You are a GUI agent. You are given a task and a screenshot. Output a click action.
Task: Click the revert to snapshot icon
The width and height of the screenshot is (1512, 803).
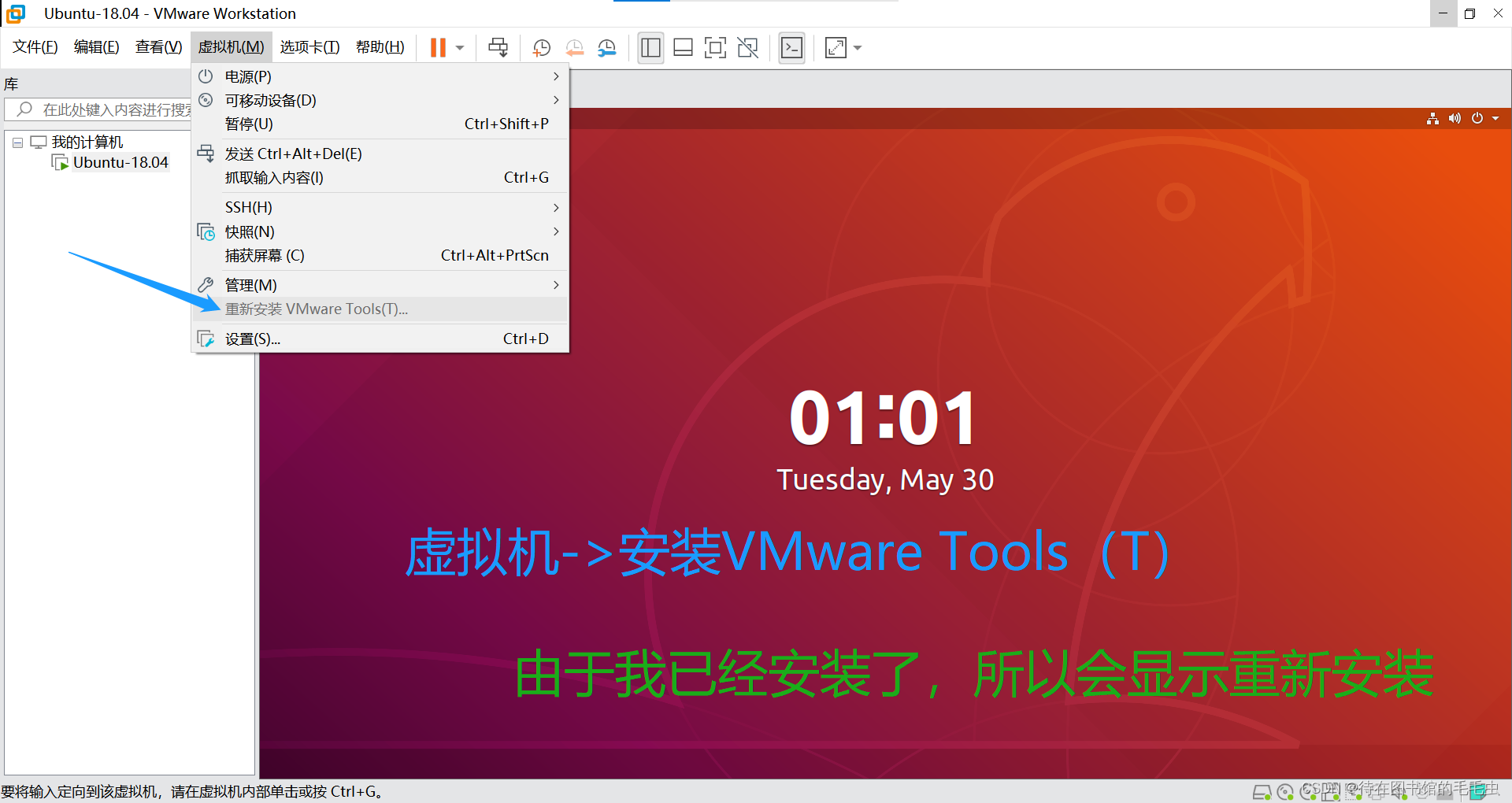click(575, 47)
